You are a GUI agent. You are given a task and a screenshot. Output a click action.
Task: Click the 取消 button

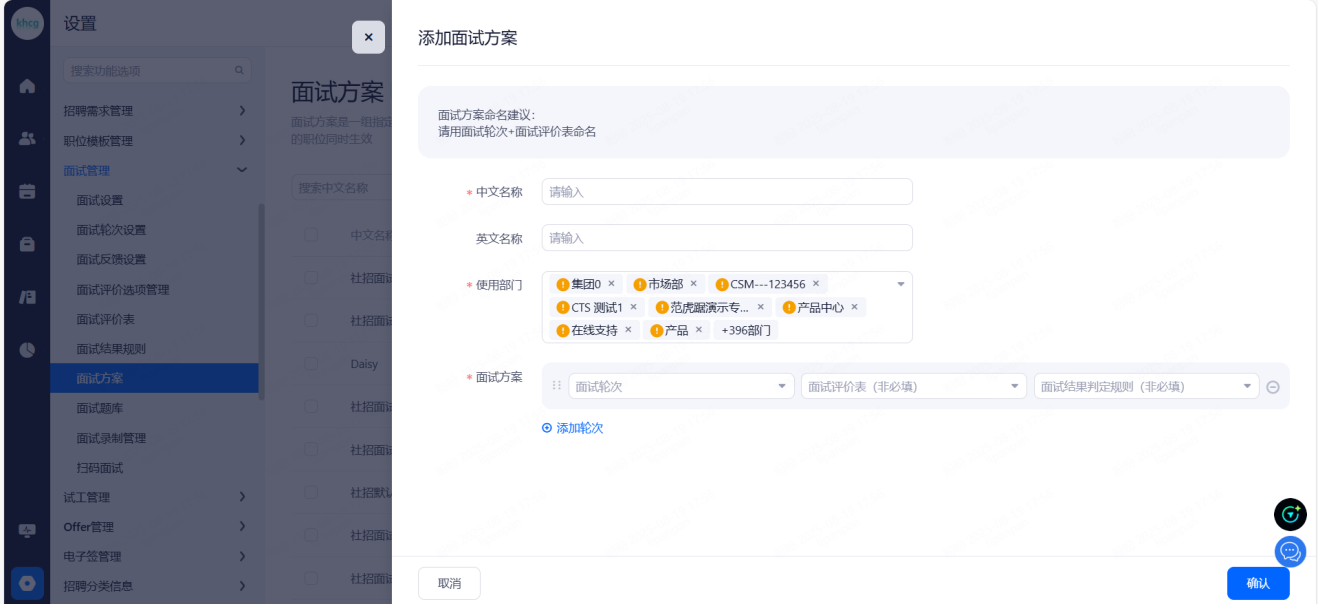click(x=449, y=583)
